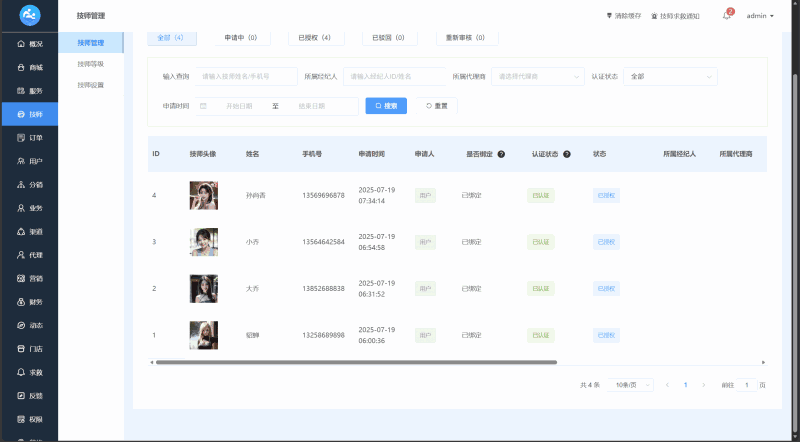Click the 已授权 tag in 小乔's row
This screenshot has width=800, height=442.
(606, 242)
